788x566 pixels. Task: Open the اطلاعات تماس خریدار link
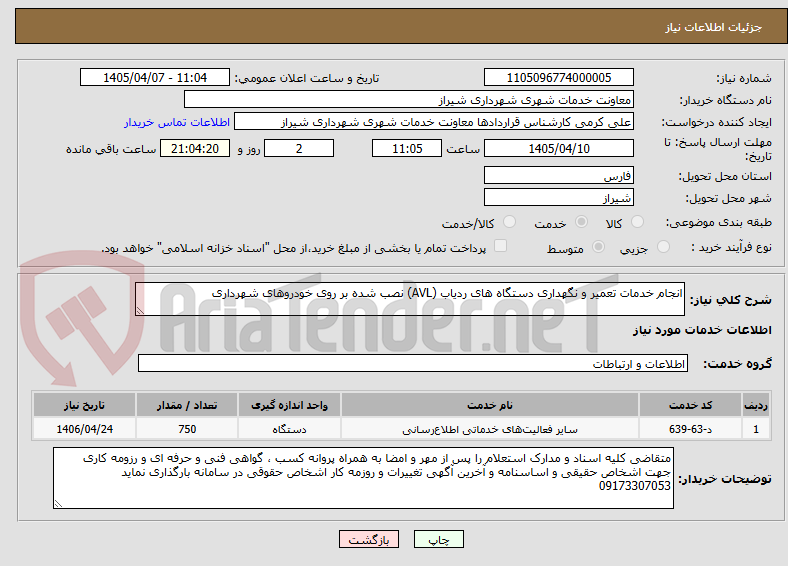[177, 122]
